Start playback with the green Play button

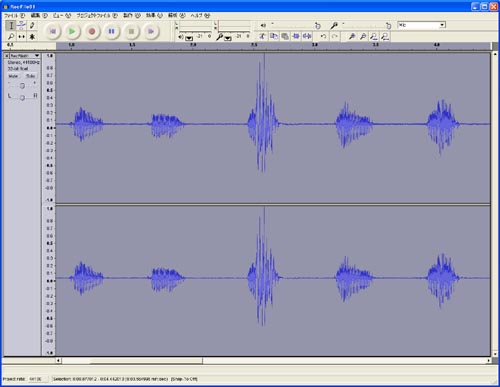(72, 31)
